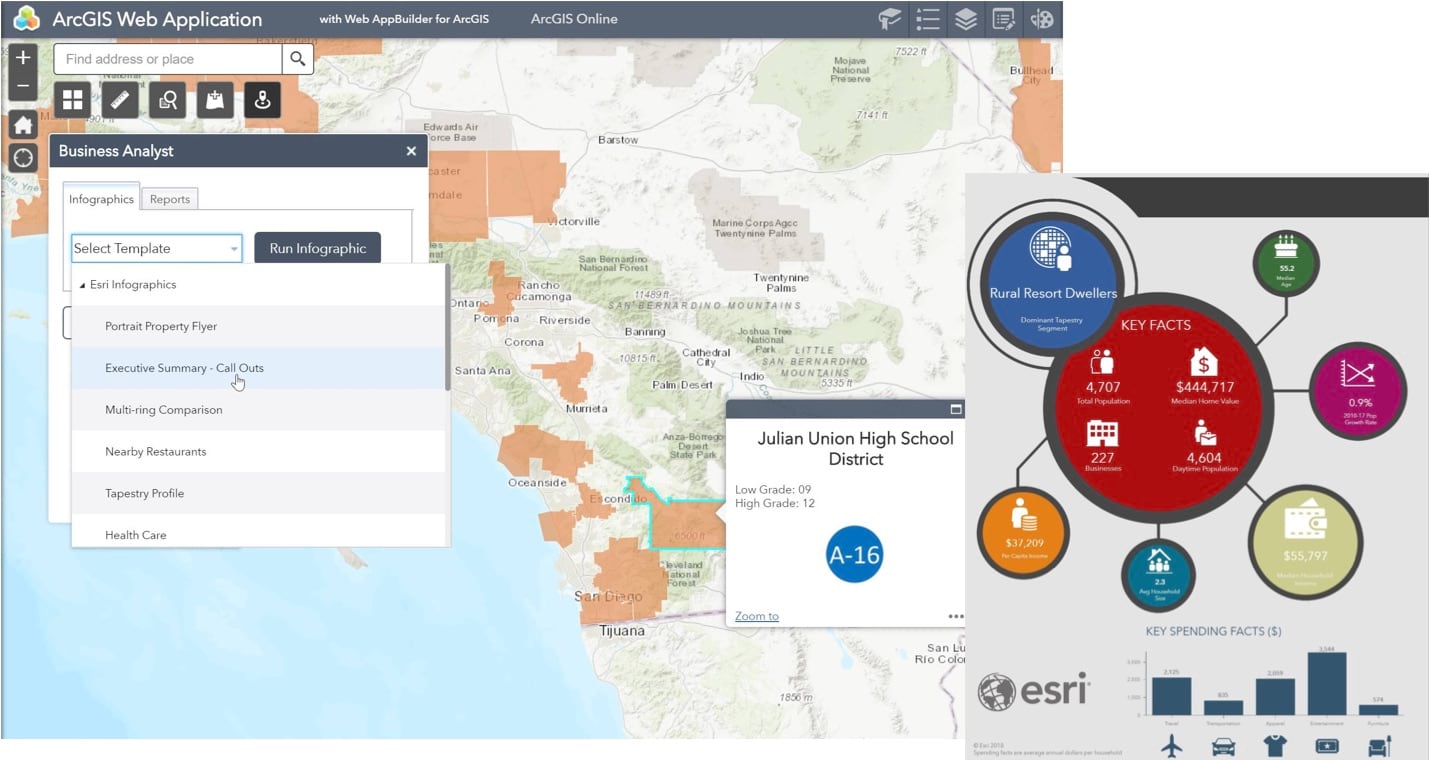The height and width of the screenshot is (760, 1429).
Task: Click the Home default extent icon
Action: click(x=22, y=124)
